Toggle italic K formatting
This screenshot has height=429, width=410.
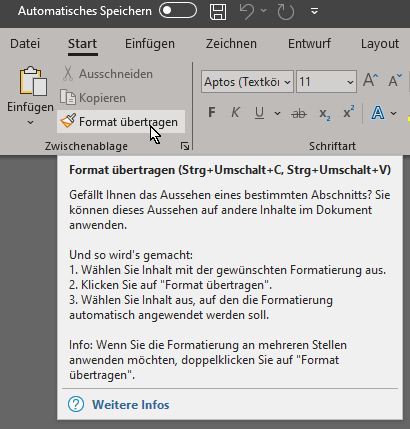pyautogui.click(x=235, y=113)
